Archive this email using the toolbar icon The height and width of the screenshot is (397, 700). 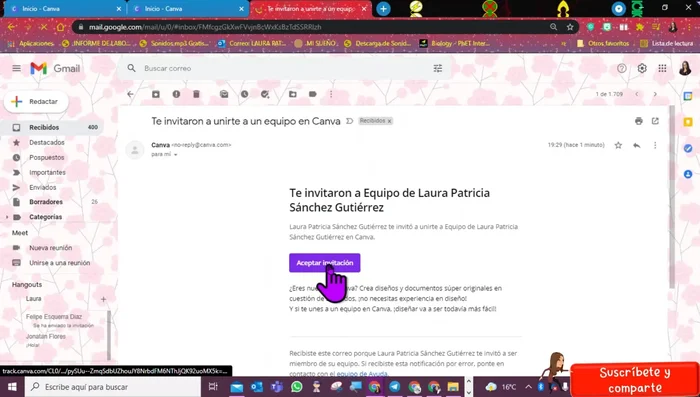coord(156,94)
